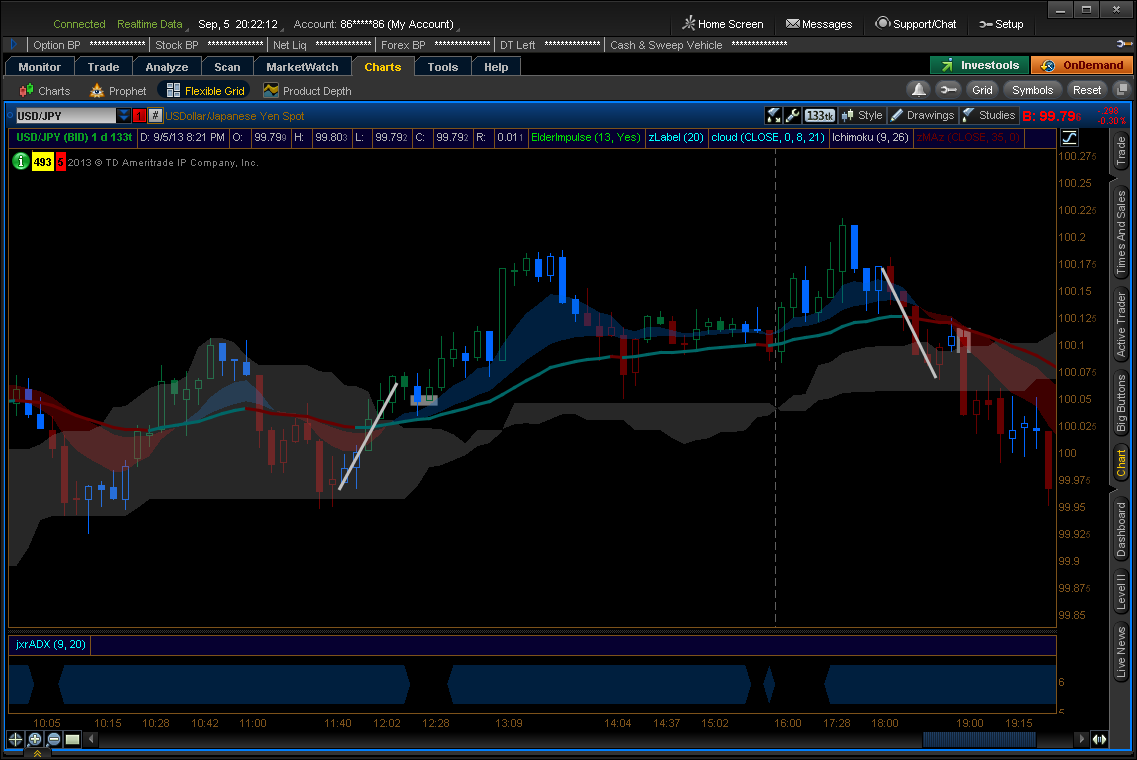Open chart settings wrench icon
1137x760 pixels.
(793, 115)
